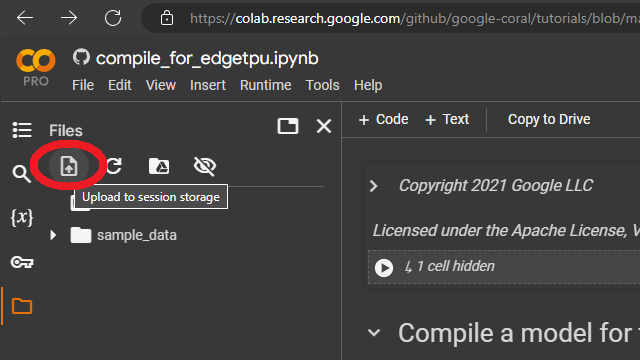
Task: Expand the sample_data folder arrow
Action: 53,235
